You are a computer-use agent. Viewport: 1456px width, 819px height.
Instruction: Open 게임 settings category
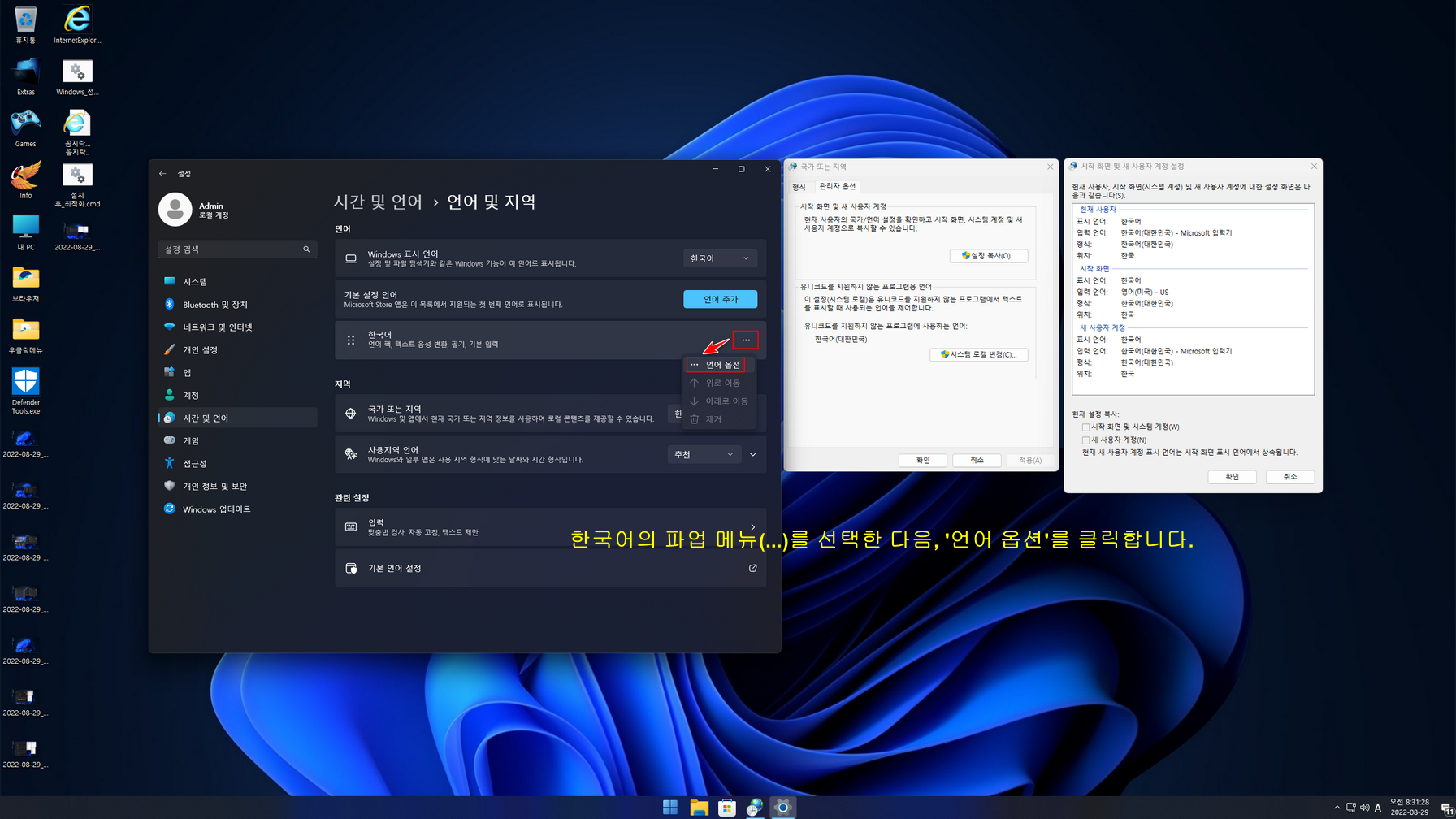(x=236, y=440)
